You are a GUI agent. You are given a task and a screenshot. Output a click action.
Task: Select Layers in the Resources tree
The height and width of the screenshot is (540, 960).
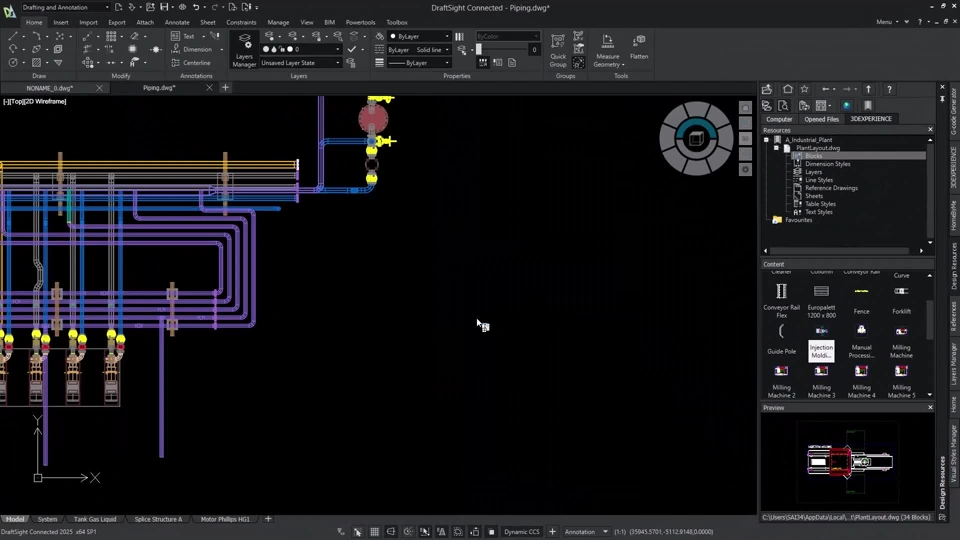click(x=813, y=172)
